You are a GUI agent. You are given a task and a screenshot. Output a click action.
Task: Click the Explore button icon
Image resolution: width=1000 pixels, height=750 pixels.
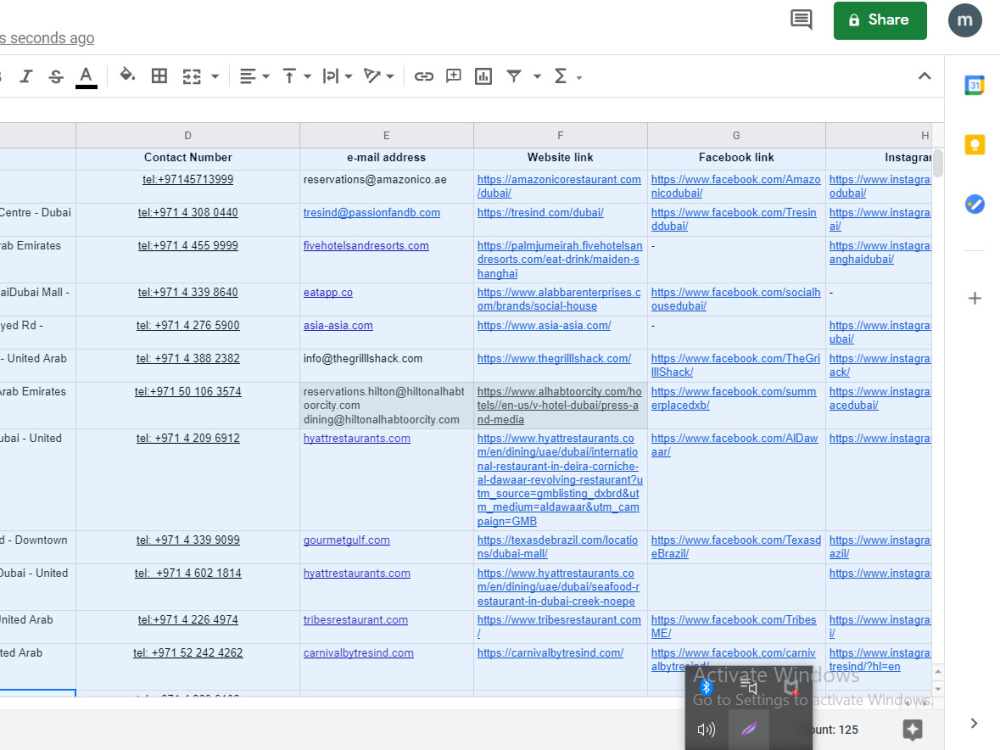pyautogui.click(x=912, y=730)
